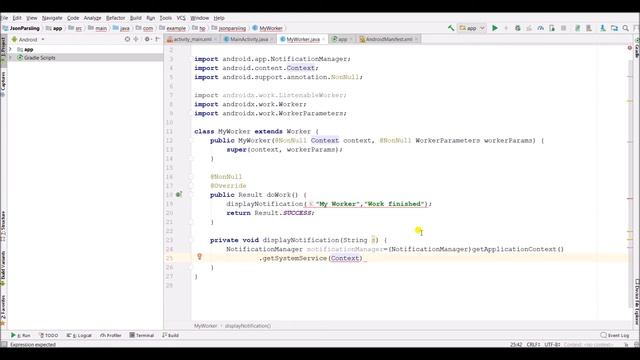Expand the Gradle Scripts tree node
640x360 pixels.
coord(11,58)
